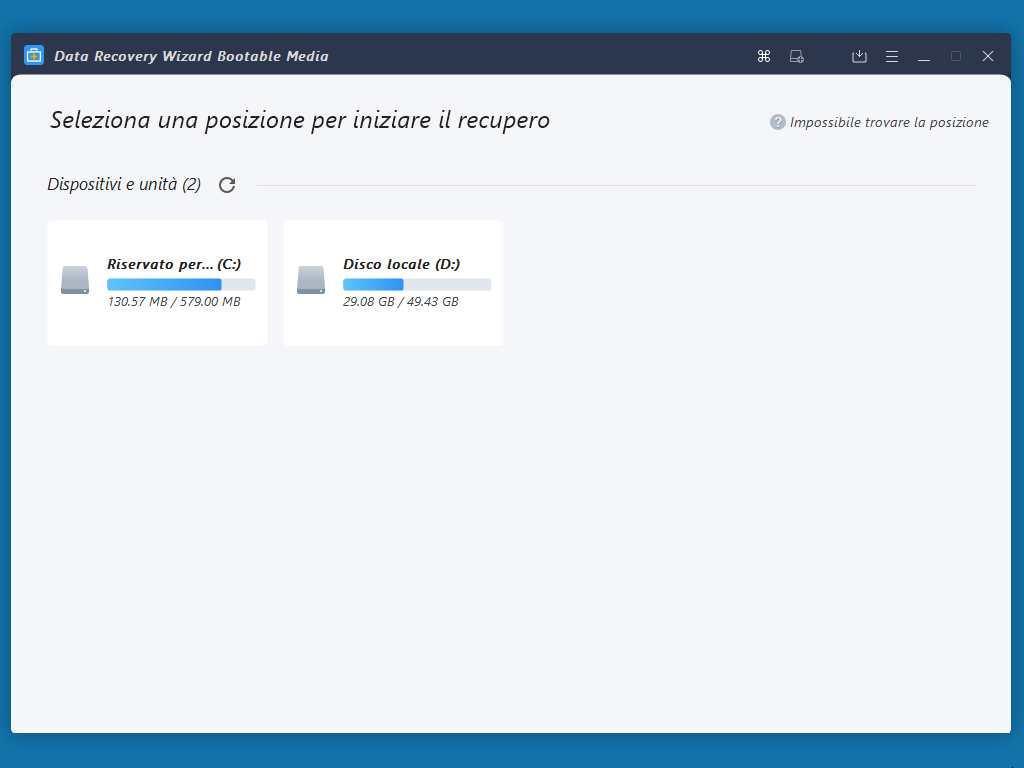Click the usage bar of drive C:
This screenshot has height=768, width=1024.
pos(181,284)
